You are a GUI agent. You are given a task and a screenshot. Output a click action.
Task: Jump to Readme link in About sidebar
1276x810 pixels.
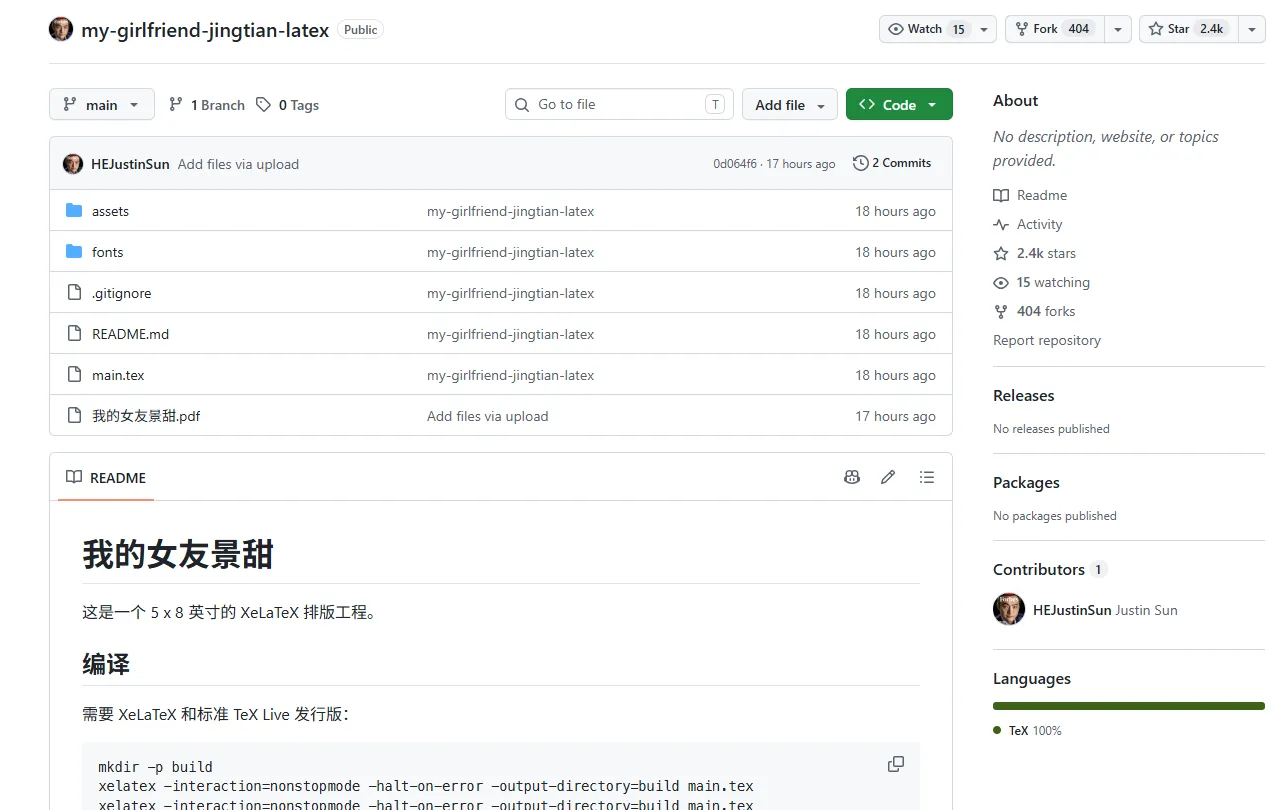1030,195
